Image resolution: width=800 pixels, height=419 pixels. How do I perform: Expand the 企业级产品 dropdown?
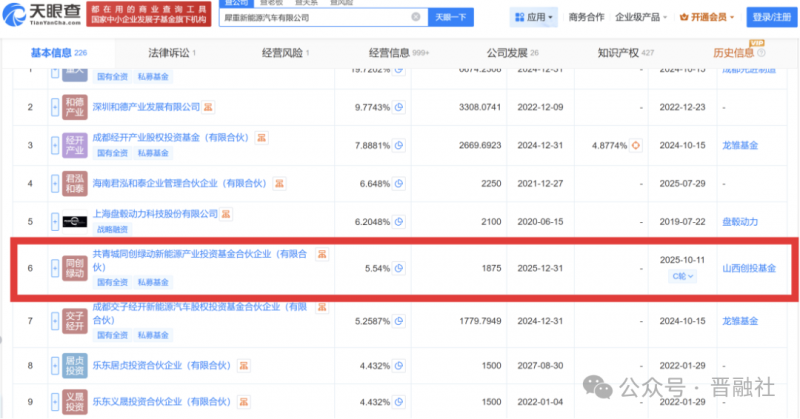click(x=641, y=17)
